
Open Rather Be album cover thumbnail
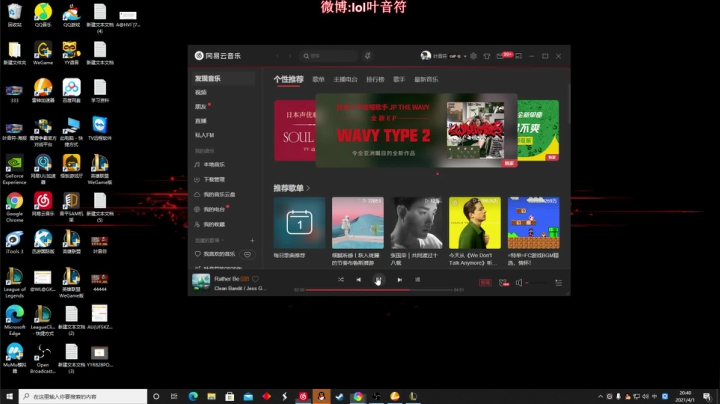pos(201,282)
